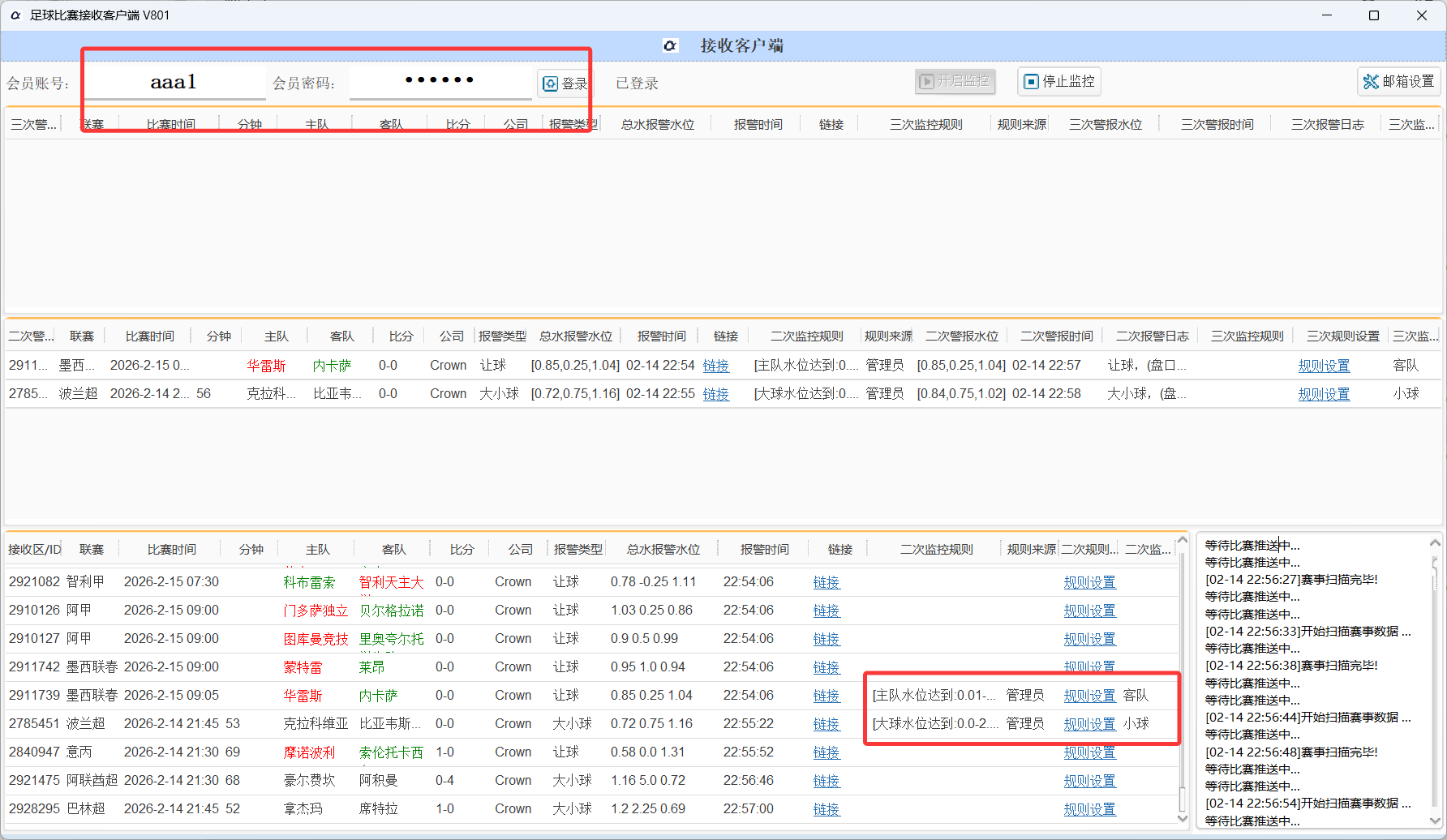
Task: Open 规则设置 for 墨西 row in middle table
Action: pyautogui.click(x=1324, y=366)
